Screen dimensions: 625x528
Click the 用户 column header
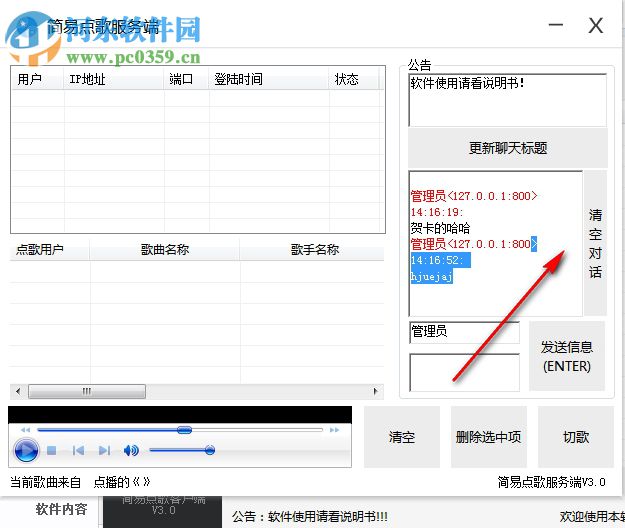tap(38, 79)
